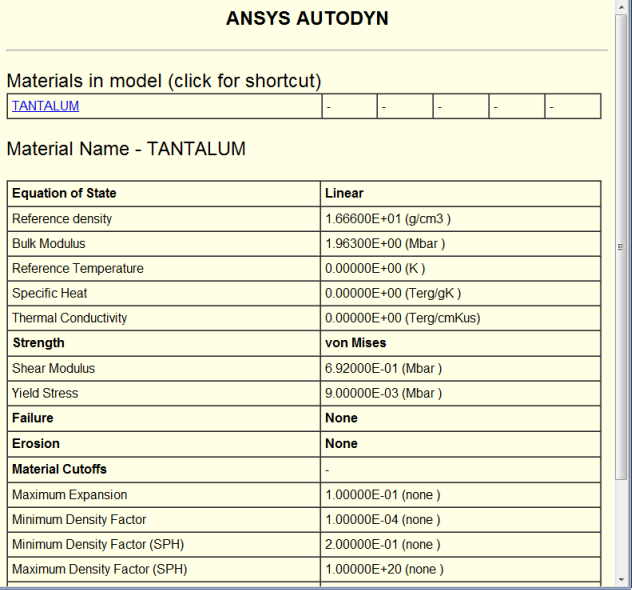Select the 'Reference Temperature' label
632x590 pixels.
pos(78,268)
